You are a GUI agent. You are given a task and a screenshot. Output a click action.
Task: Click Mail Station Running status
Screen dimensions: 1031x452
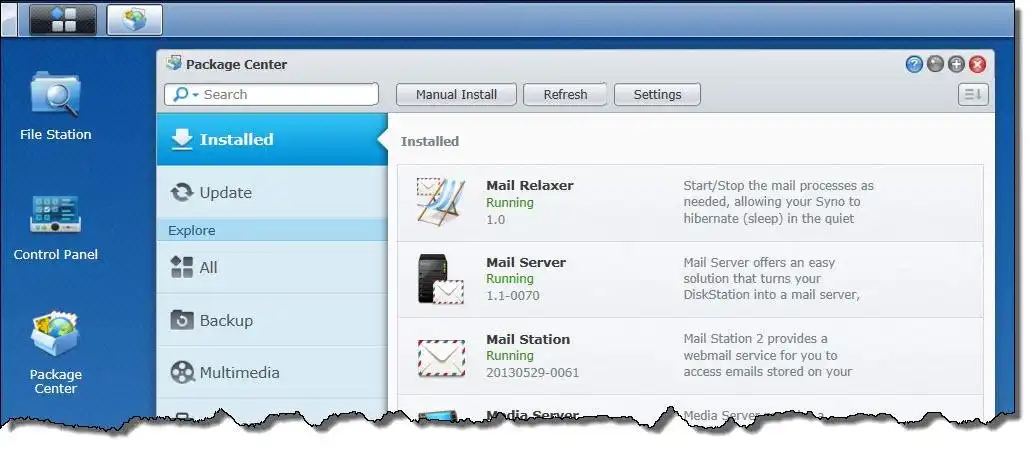(x=510, y=356)
